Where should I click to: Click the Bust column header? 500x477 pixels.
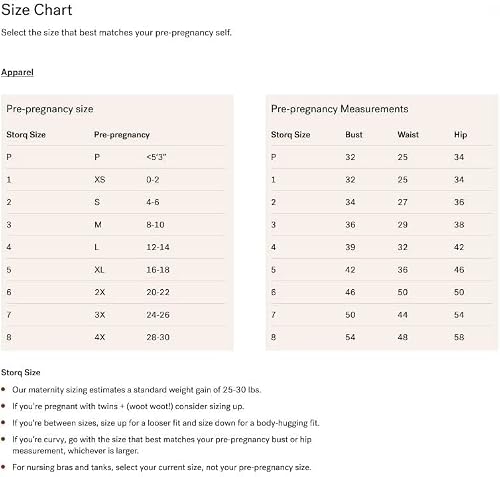click(354, 135)
